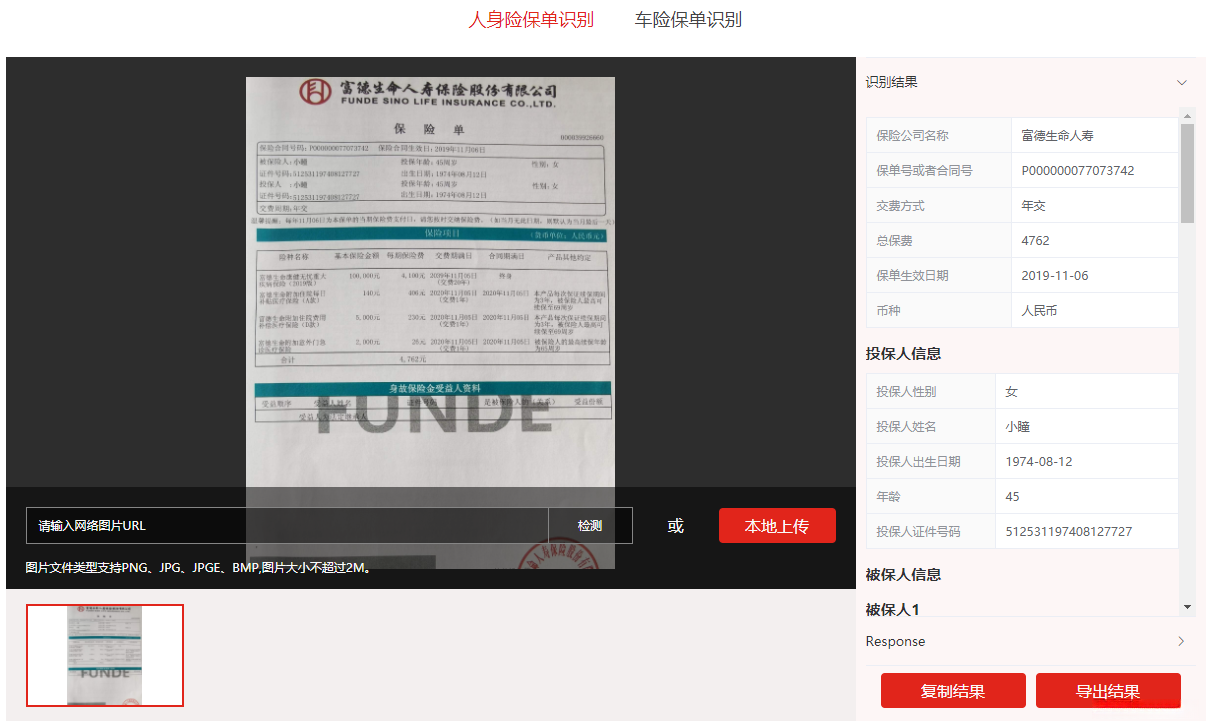Click the 投保人出生日期 label cell
This screenshot has width=1212, height=727.
[931, 461]
